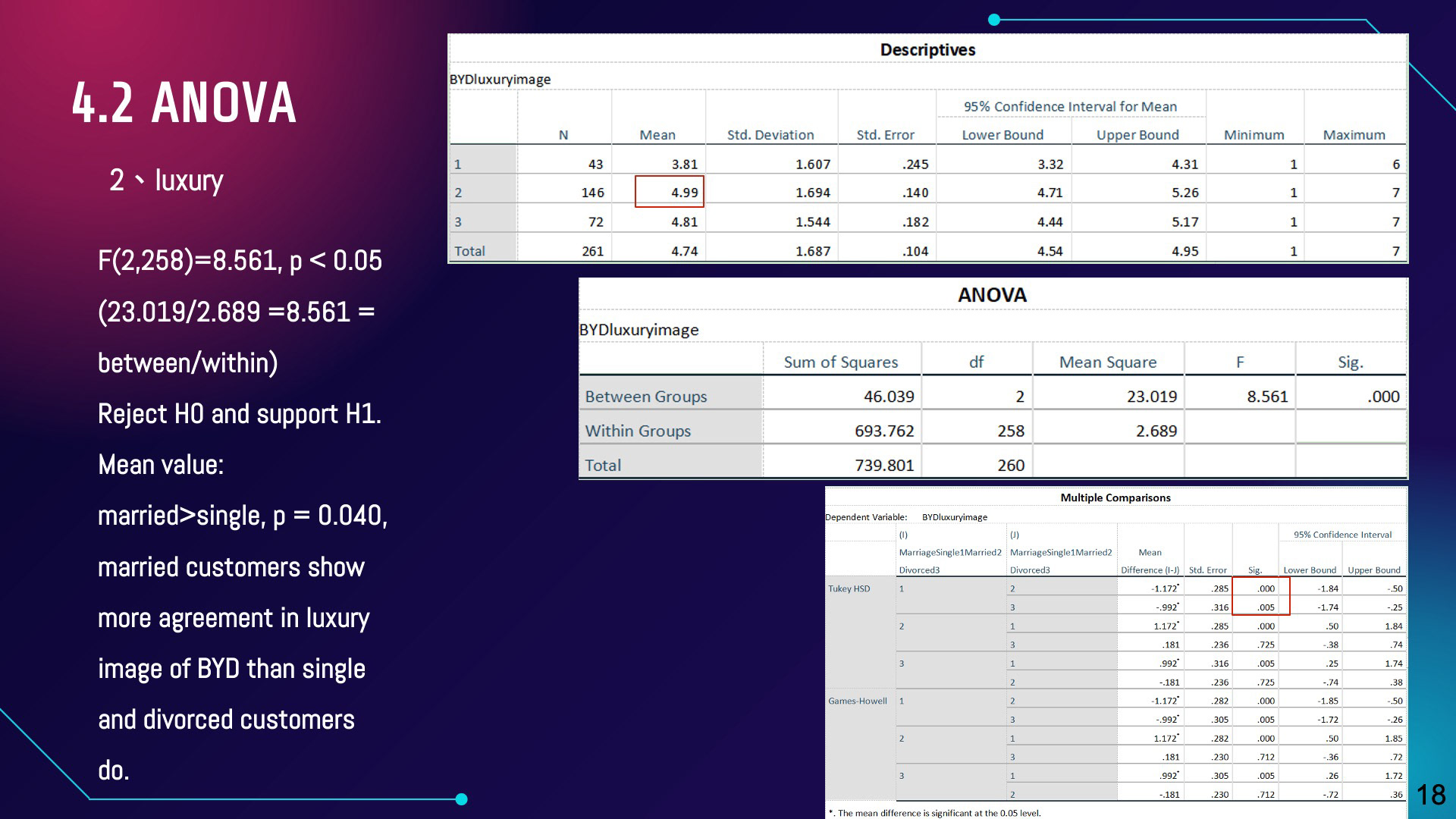Click the Tukey HSD row label
The height and width of the screenshot is (819, 1456).
(849, 588)
